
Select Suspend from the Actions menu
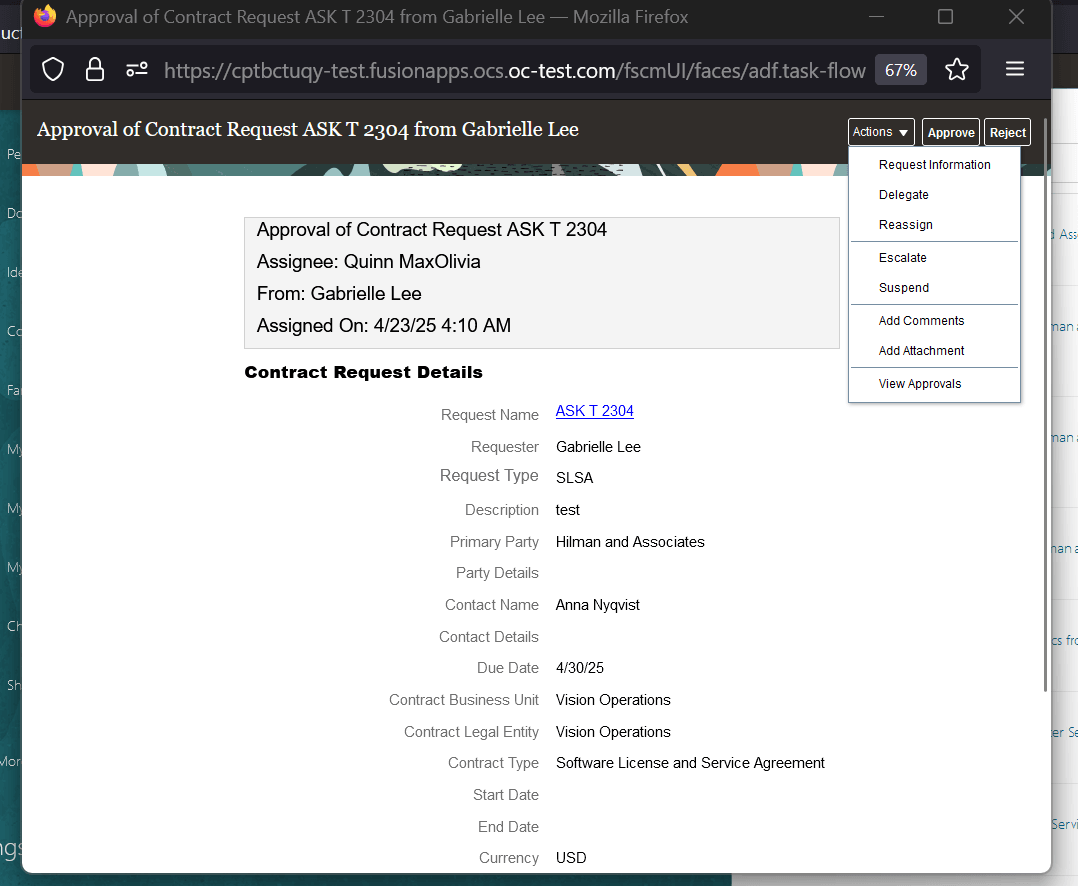[x=903, y=287]
